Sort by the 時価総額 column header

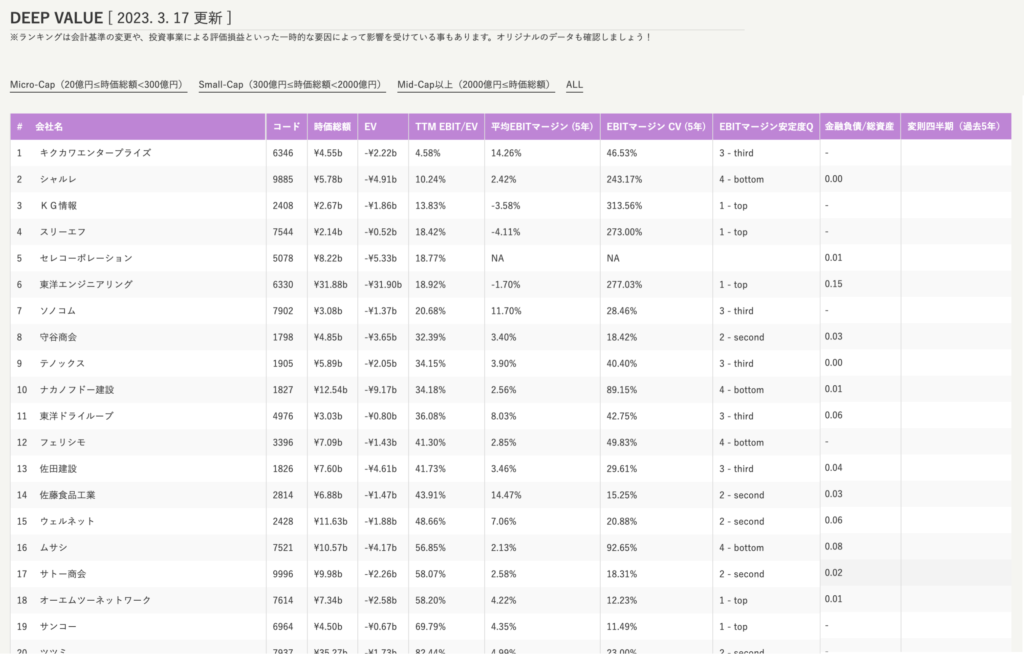point(332,127)
